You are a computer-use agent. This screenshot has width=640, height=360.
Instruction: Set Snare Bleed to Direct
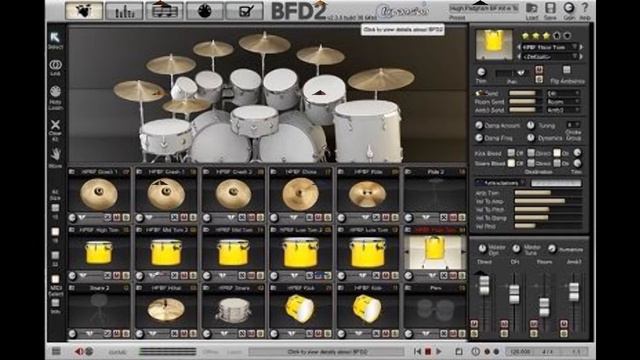[531, 163]
